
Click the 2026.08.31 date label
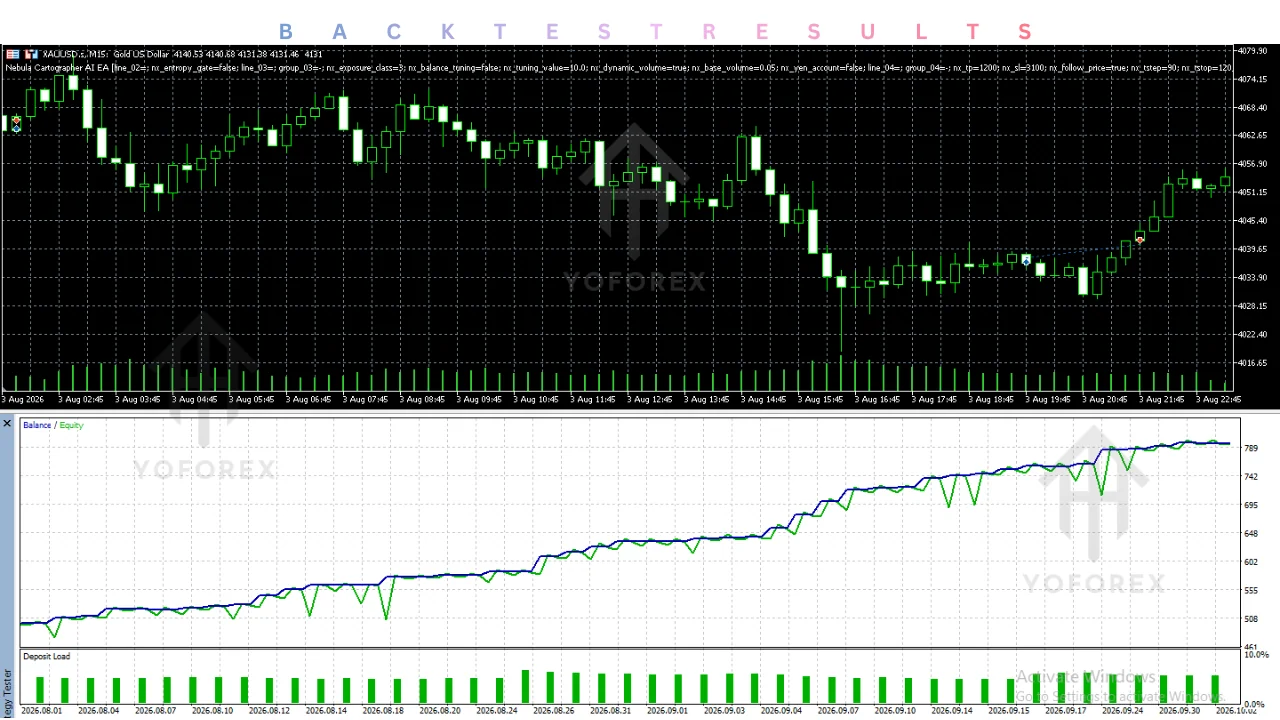(611, 711)
